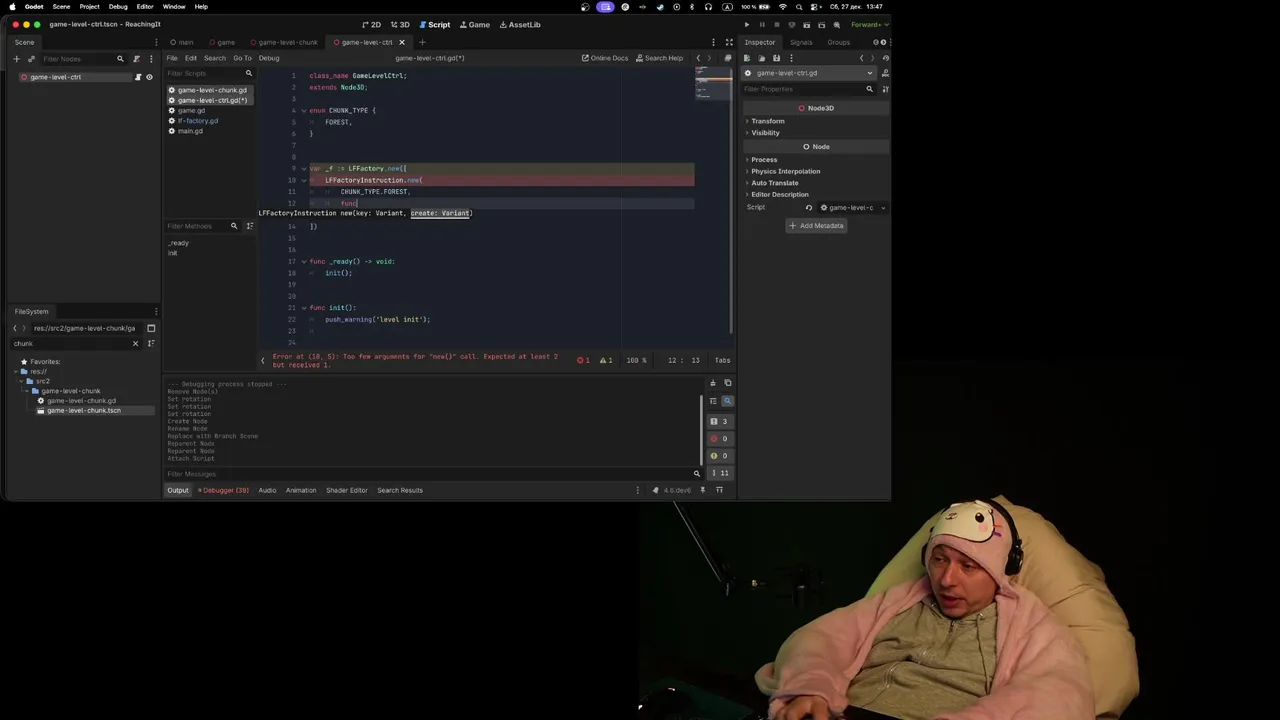The width and height of the screenshot is (1280, 720).
Task: Click the pause running project icon
Action: (x=762, y=24)
